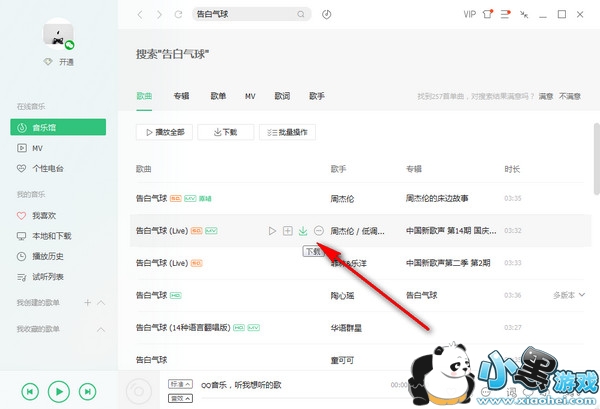The image size is (600, 409).
Task: Click the 下载 button above the list
Action: [x=226, y=132]
